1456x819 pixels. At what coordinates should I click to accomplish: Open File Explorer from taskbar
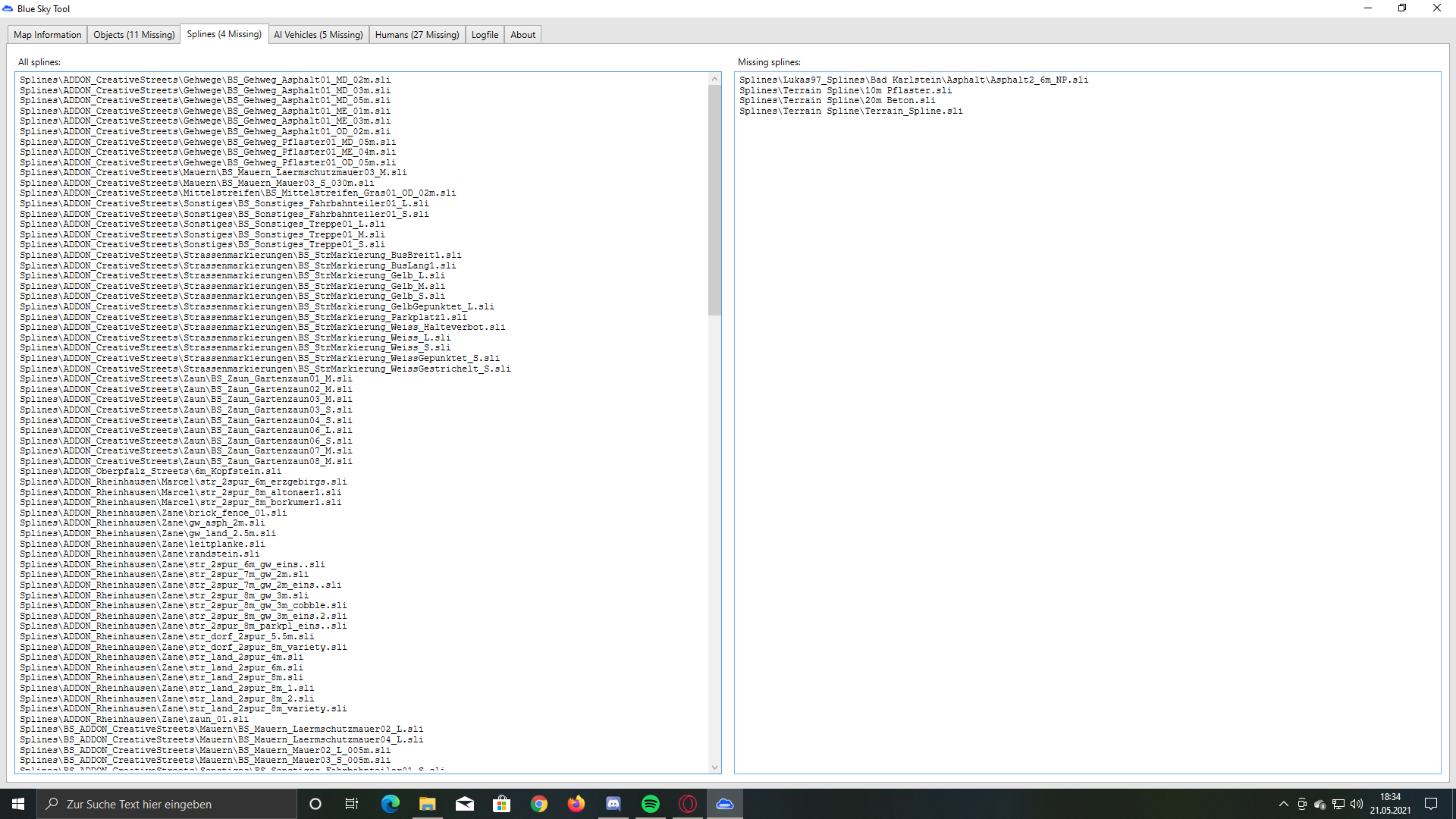428,804
